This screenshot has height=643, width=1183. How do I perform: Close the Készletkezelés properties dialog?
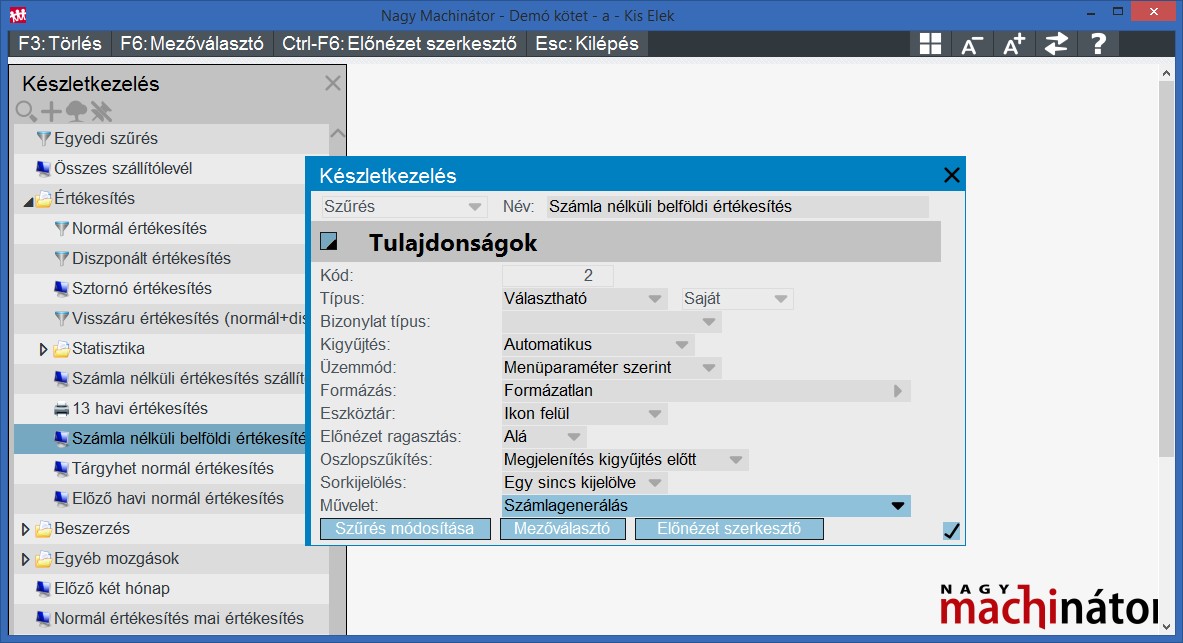coord(951,175)
